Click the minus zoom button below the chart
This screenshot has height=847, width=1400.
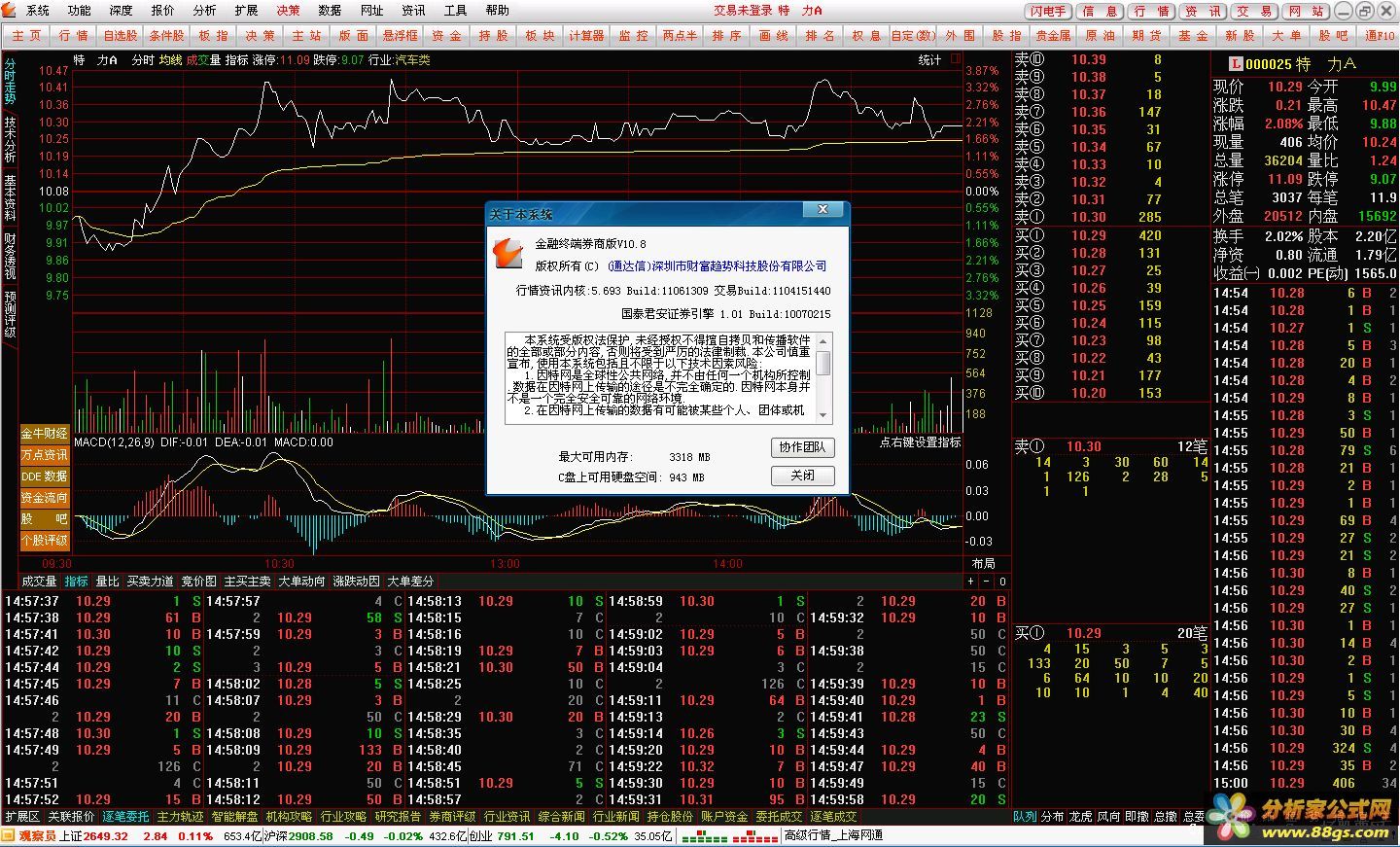click(987, 581)
